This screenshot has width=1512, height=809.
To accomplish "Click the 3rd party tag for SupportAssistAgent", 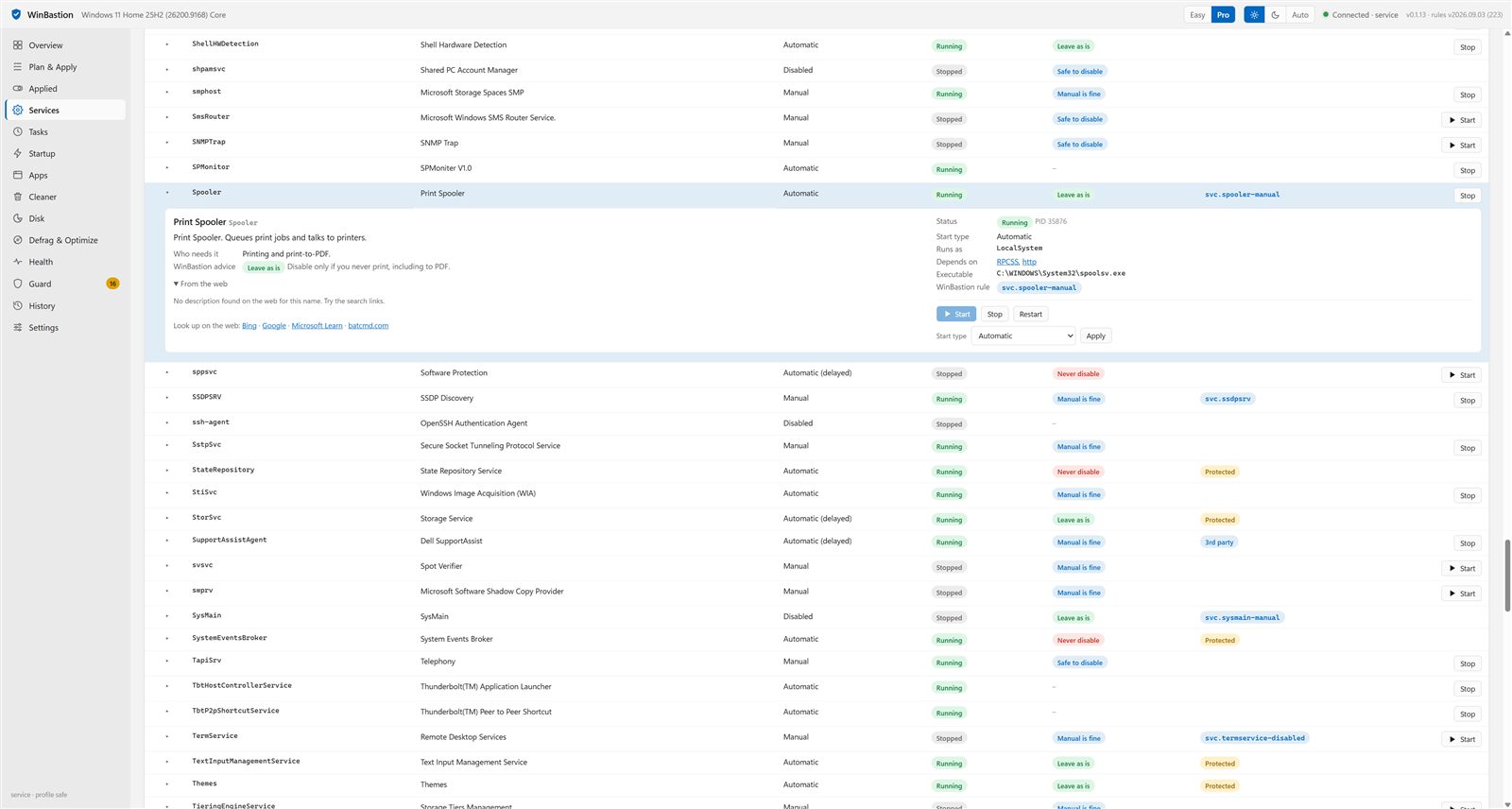I will [x=1219, y=542].
